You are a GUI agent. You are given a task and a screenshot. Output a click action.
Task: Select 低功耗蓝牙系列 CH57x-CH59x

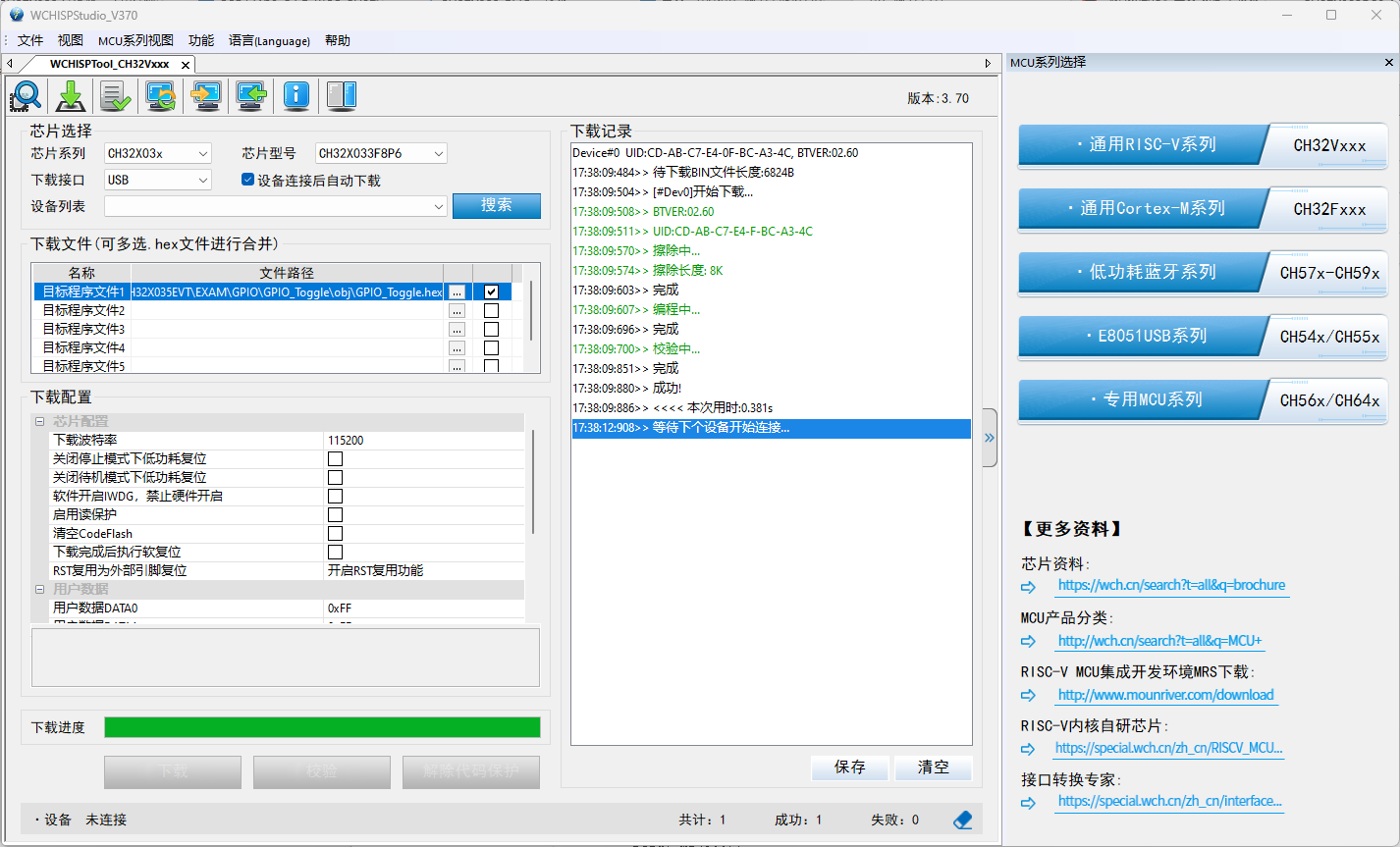pos(1203,273)
